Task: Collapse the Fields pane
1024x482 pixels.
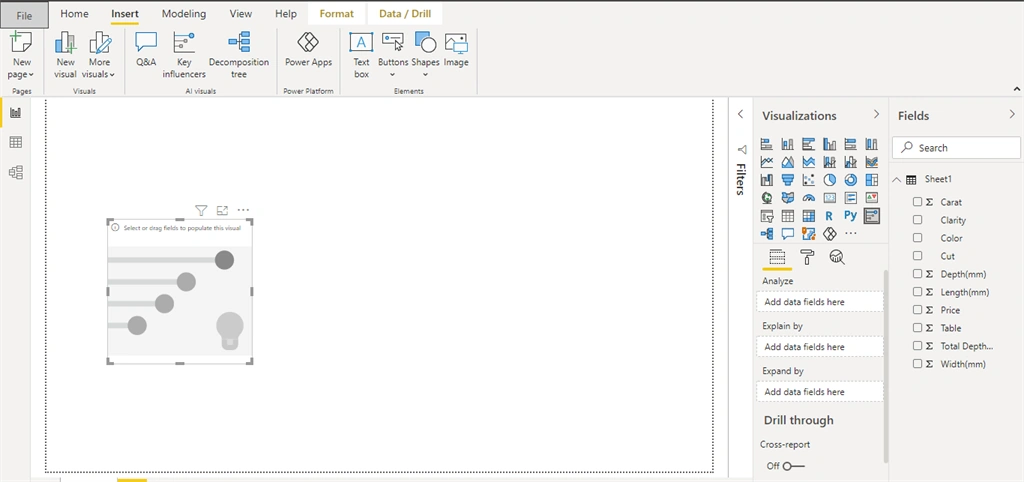Action: [x=1012, y=114]
